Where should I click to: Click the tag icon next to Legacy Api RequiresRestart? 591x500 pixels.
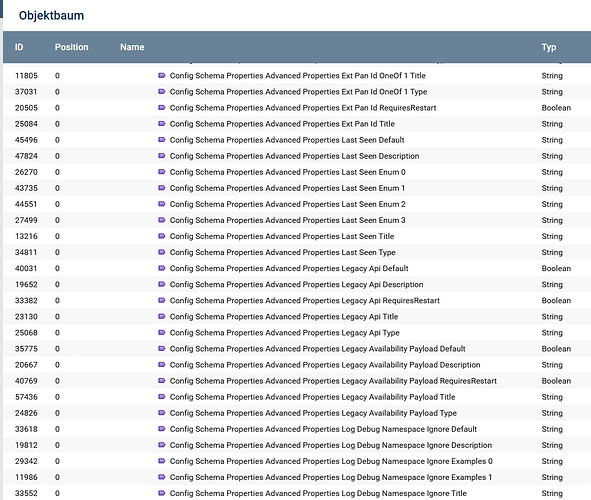[162, 300]
